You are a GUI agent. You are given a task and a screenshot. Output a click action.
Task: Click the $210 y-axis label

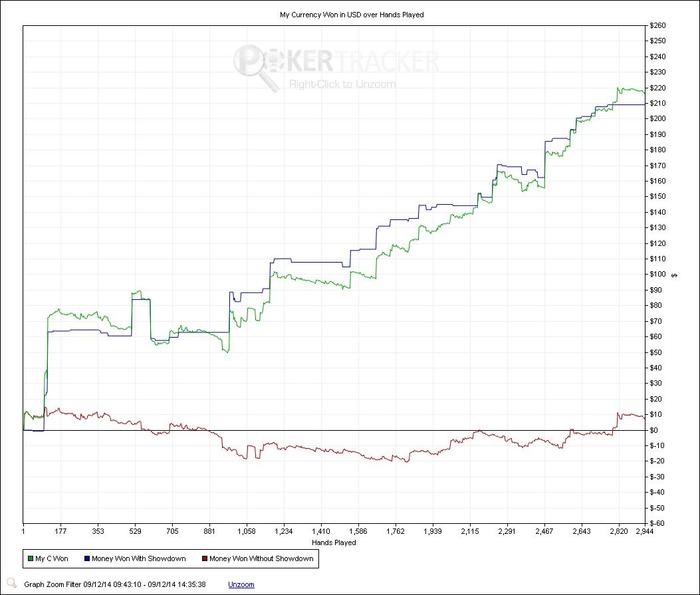tap(656, 103)
